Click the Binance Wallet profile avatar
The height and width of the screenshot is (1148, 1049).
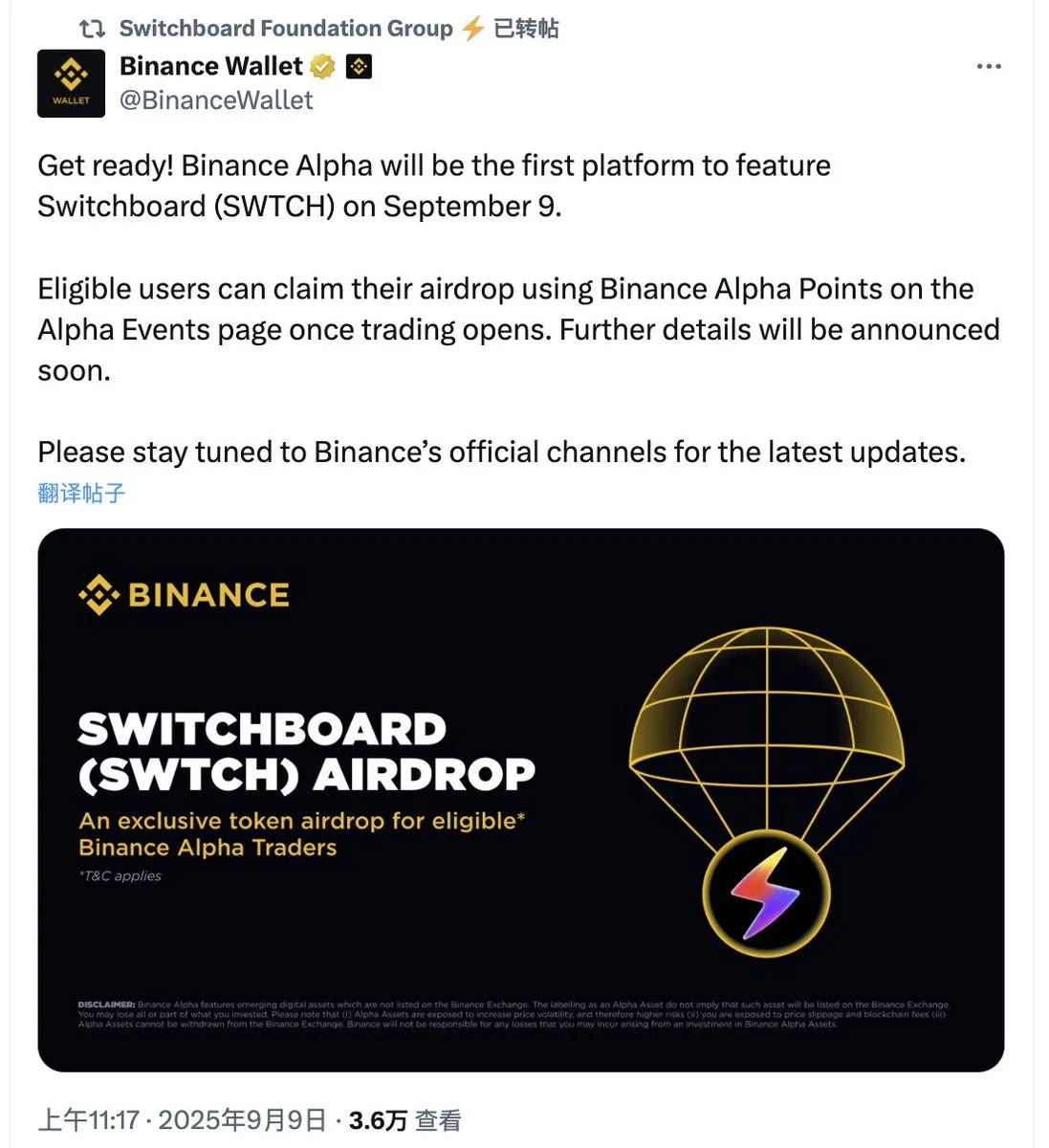tap(71, 83)
